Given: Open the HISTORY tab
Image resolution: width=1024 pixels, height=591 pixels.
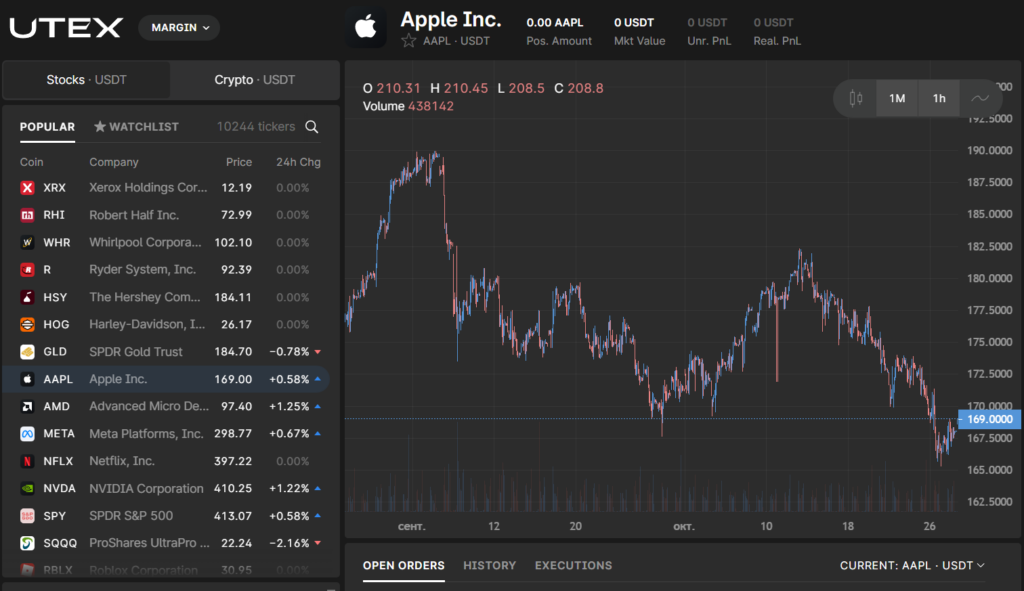Looking at the screenshot, I should 490,566.
